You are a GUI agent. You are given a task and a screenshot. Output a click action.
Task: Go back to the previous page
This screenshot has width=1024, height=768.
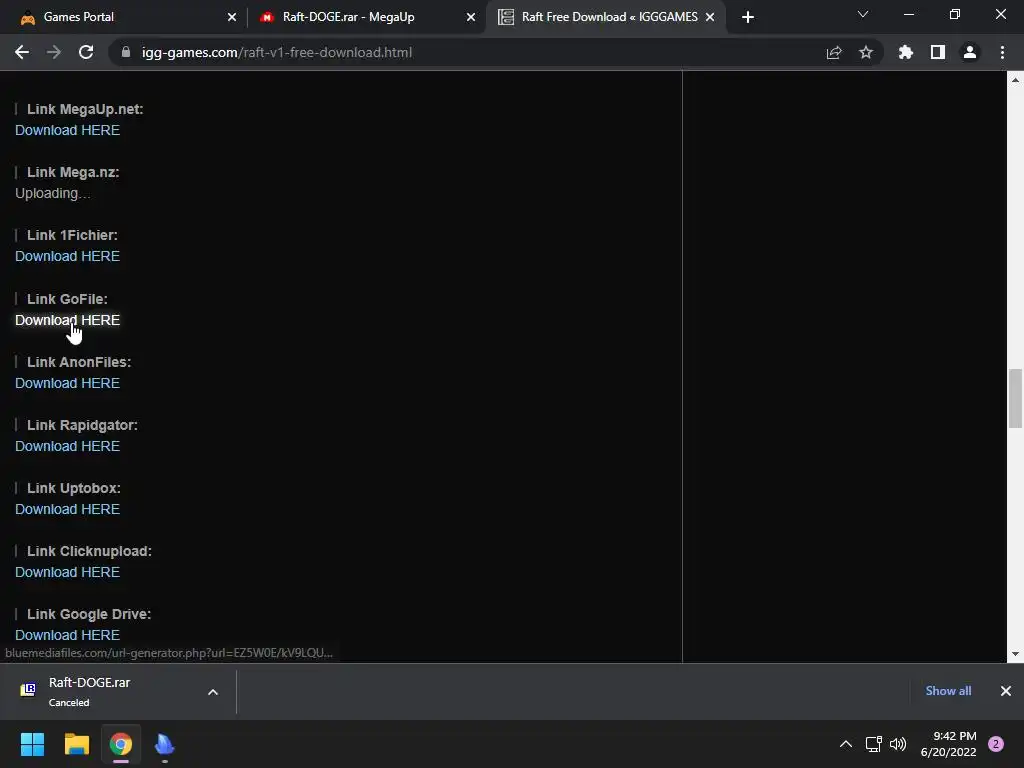pyautogui.click(x=22, y=52)
